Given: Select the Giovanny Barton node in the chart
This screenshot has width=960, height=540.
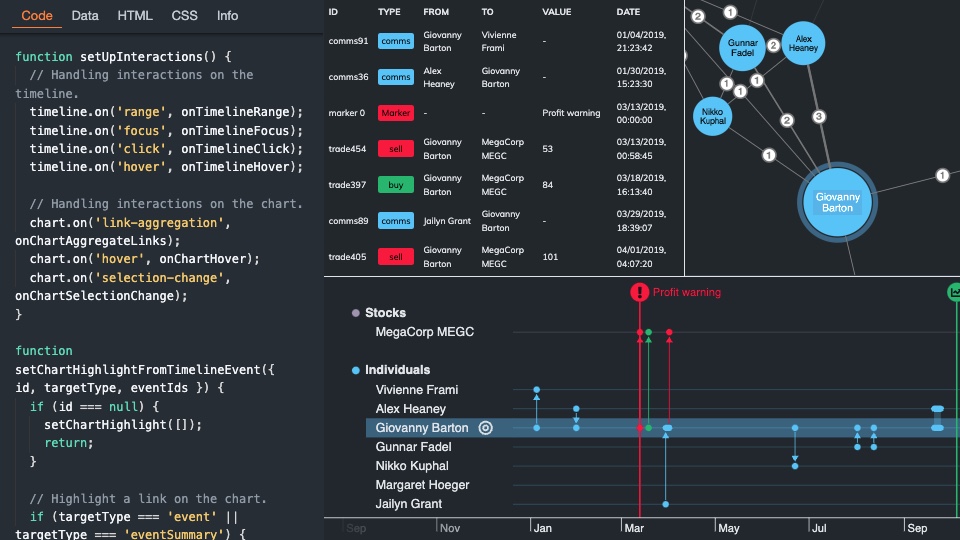Looking at the screenshot, I should pos(837,202).
